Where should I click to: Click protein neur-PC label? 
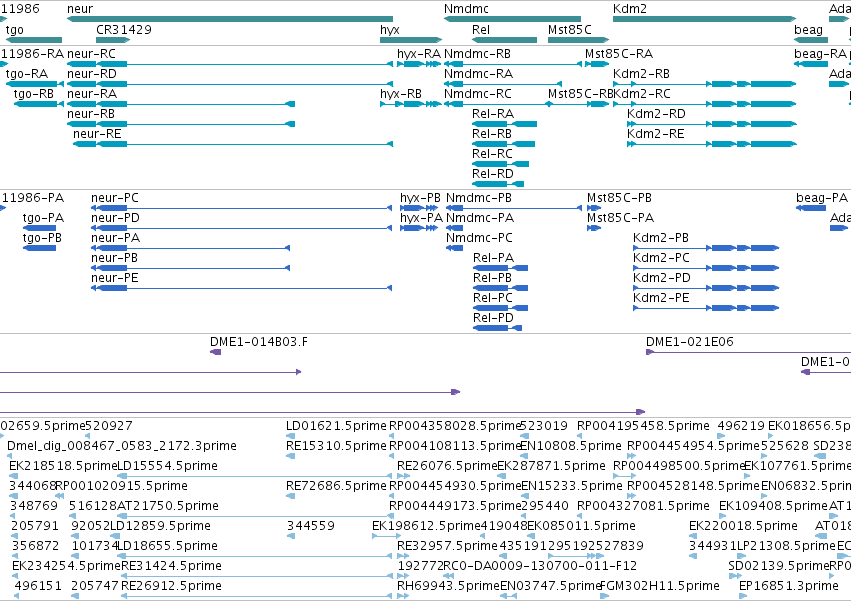coord(115,198)
